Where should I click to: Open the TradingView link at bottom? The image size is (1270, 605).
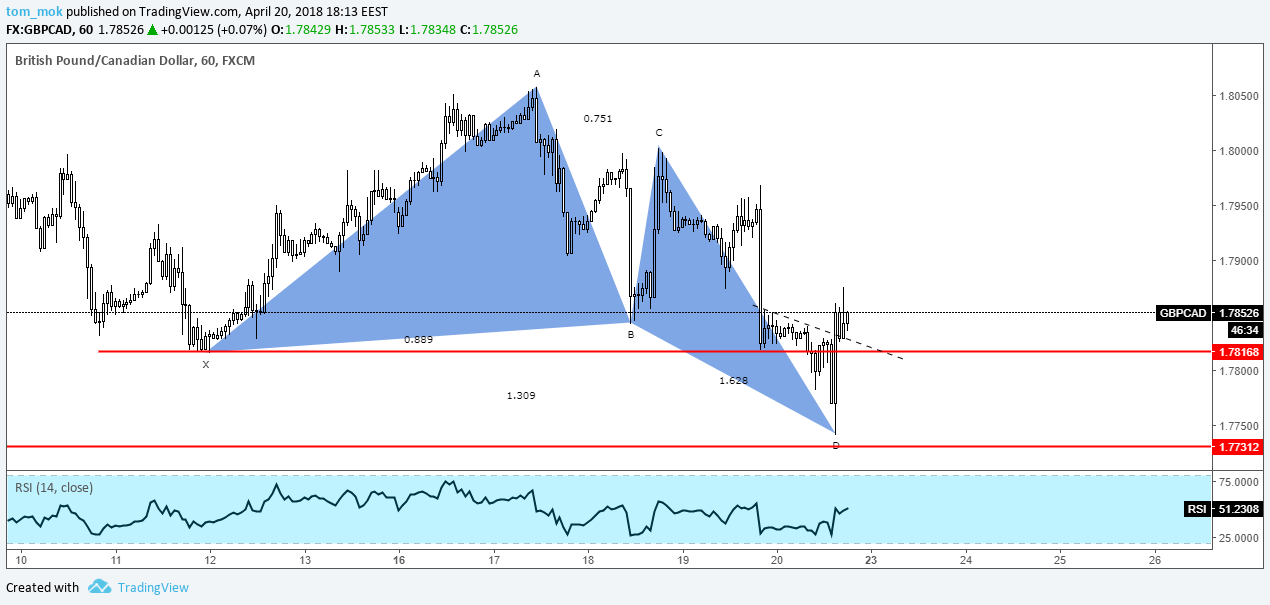152,588
